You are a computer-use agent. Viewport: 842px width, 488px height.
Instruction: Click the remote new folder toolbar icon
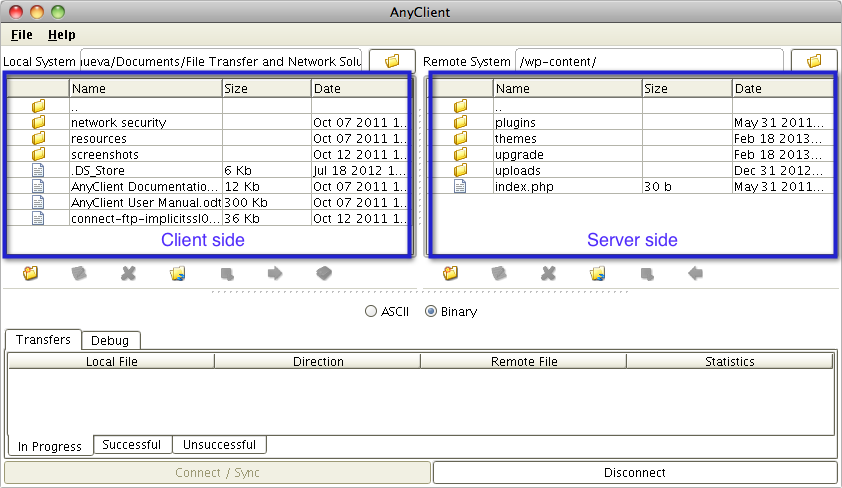451,273
